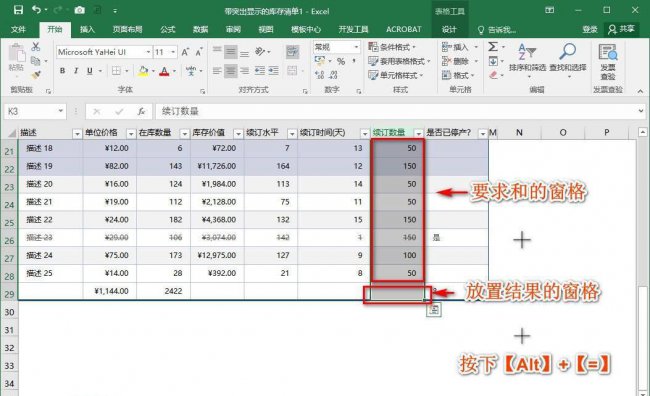The image size is (650, 396).
Task: Switch to the Data (数据) tab
Action: tap(200, 29)
